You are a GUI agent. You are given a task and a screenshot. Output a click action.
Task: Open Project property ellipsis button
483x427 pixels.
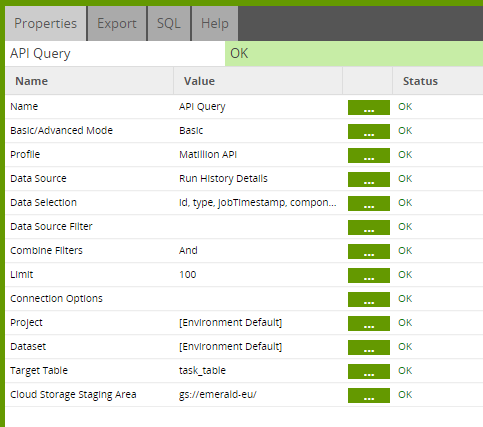[369, 323]
